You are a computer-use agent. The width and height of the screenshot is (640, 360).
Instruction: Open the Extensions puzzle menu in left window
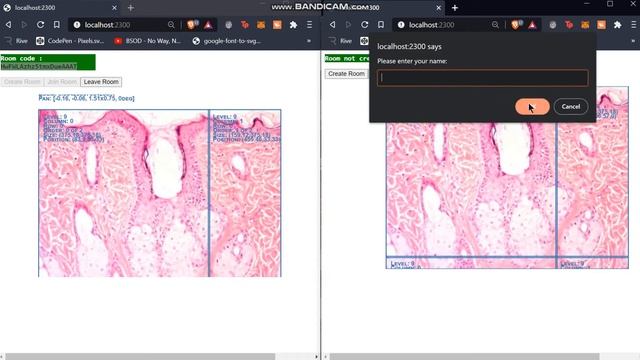tap(293, 25)
